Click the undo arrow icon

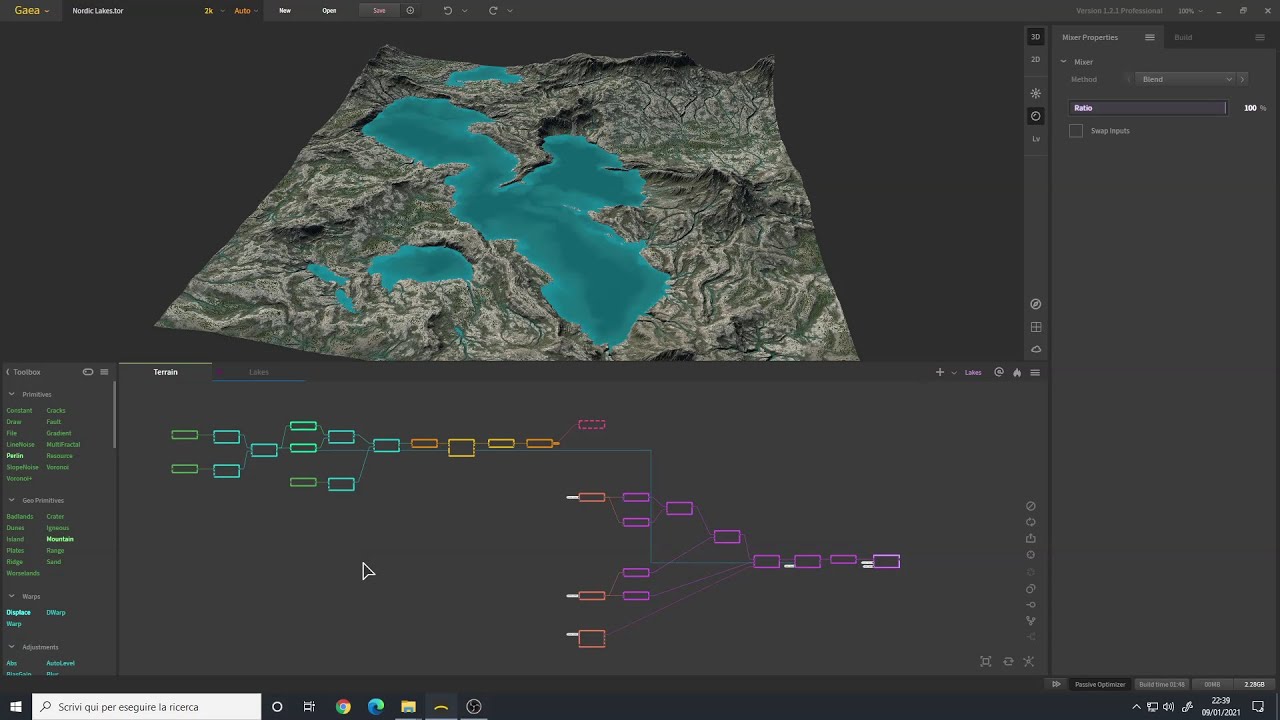pyautogui.click(x=447, y=10)
